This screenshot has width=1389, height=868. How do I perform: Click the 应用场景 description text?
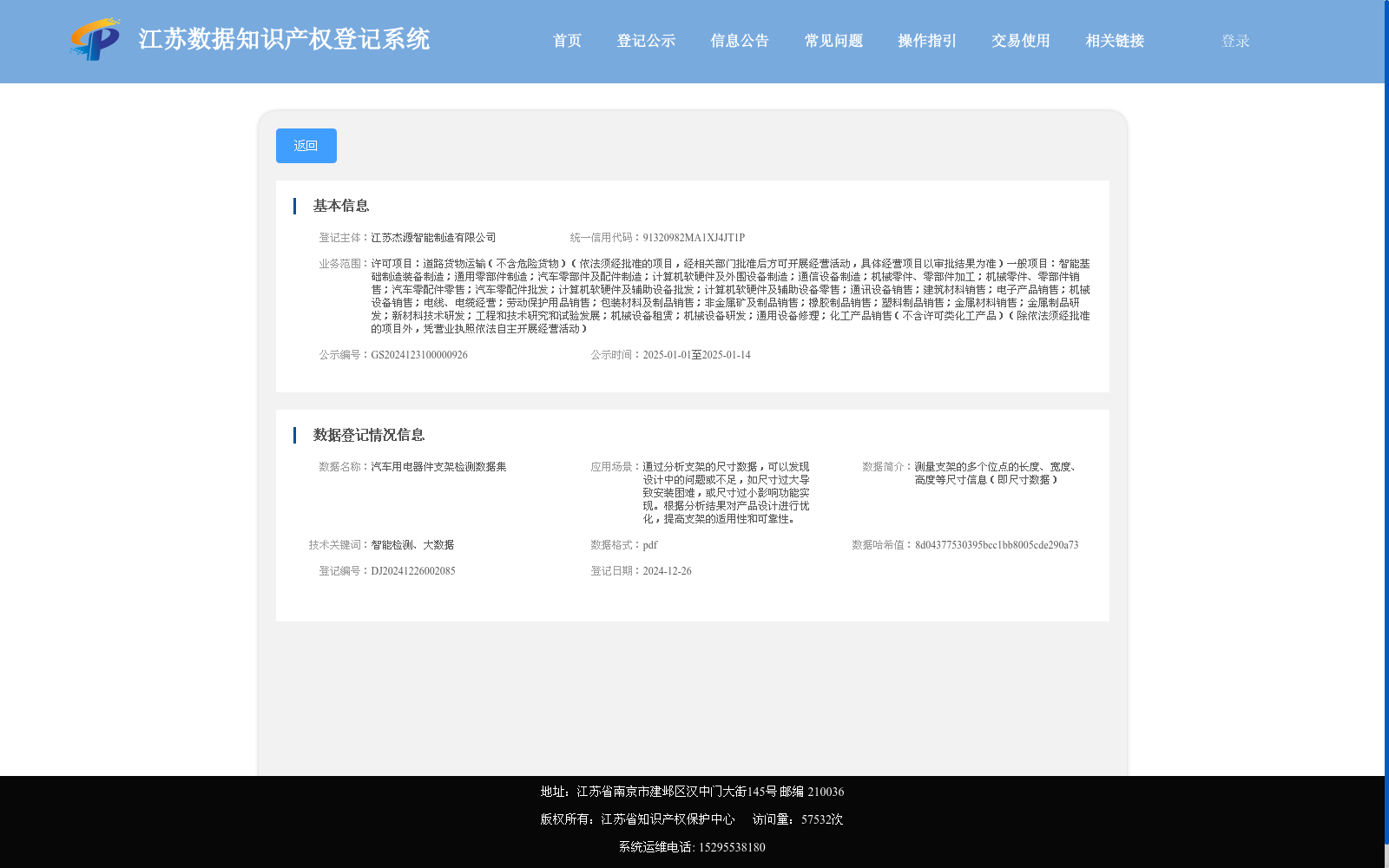(726, 493)
